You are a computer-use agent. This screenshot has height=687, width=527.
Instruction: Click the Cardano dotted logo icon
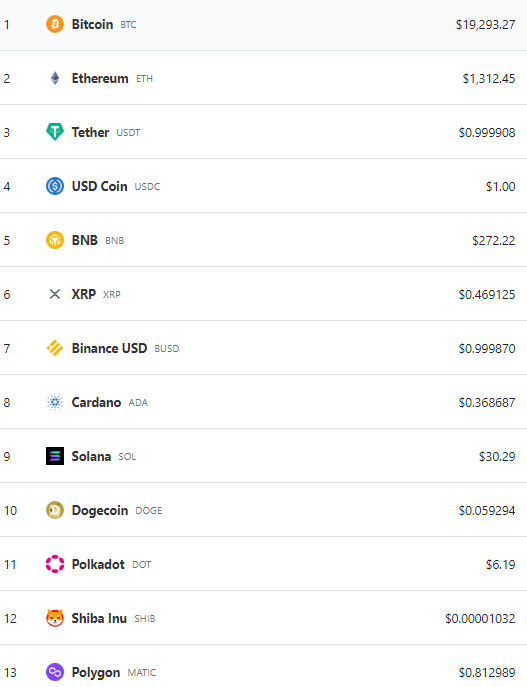(x=55, y=402)
